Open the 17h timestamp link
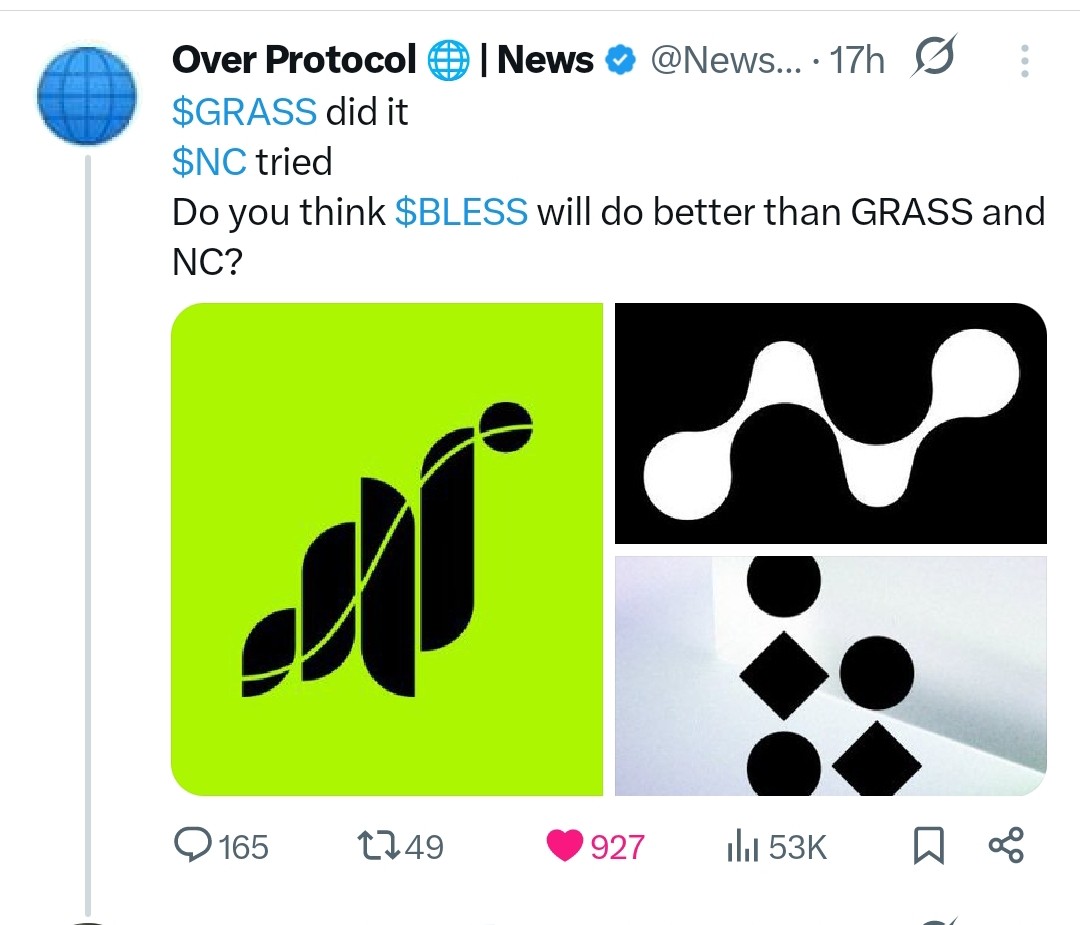This screenshot has height=925, width=1080. pyautogui.click(x=858, y=62)
